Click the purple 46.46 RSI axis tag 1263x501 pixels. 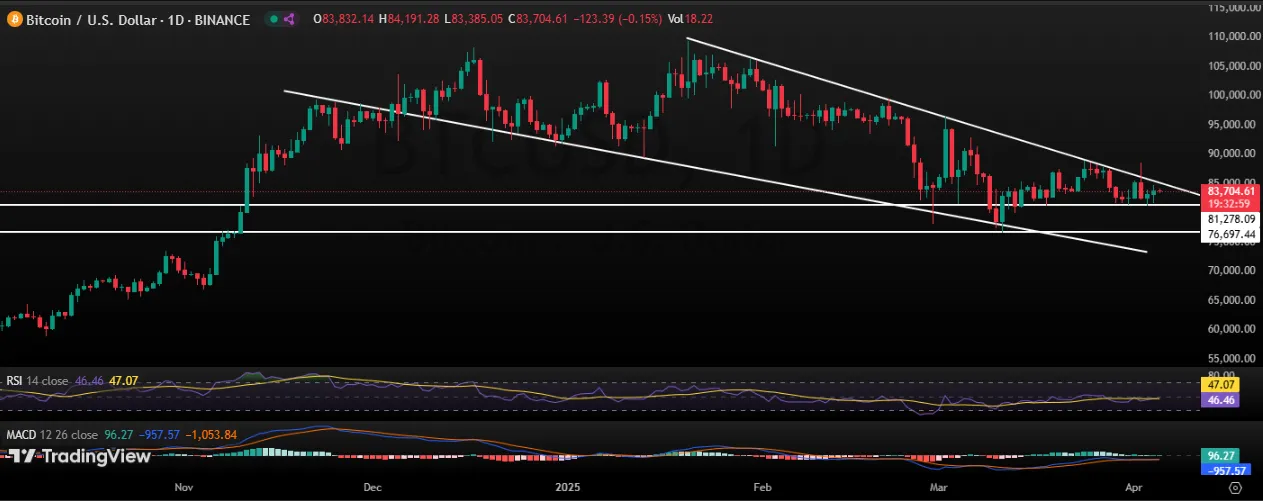point(1220,398)
